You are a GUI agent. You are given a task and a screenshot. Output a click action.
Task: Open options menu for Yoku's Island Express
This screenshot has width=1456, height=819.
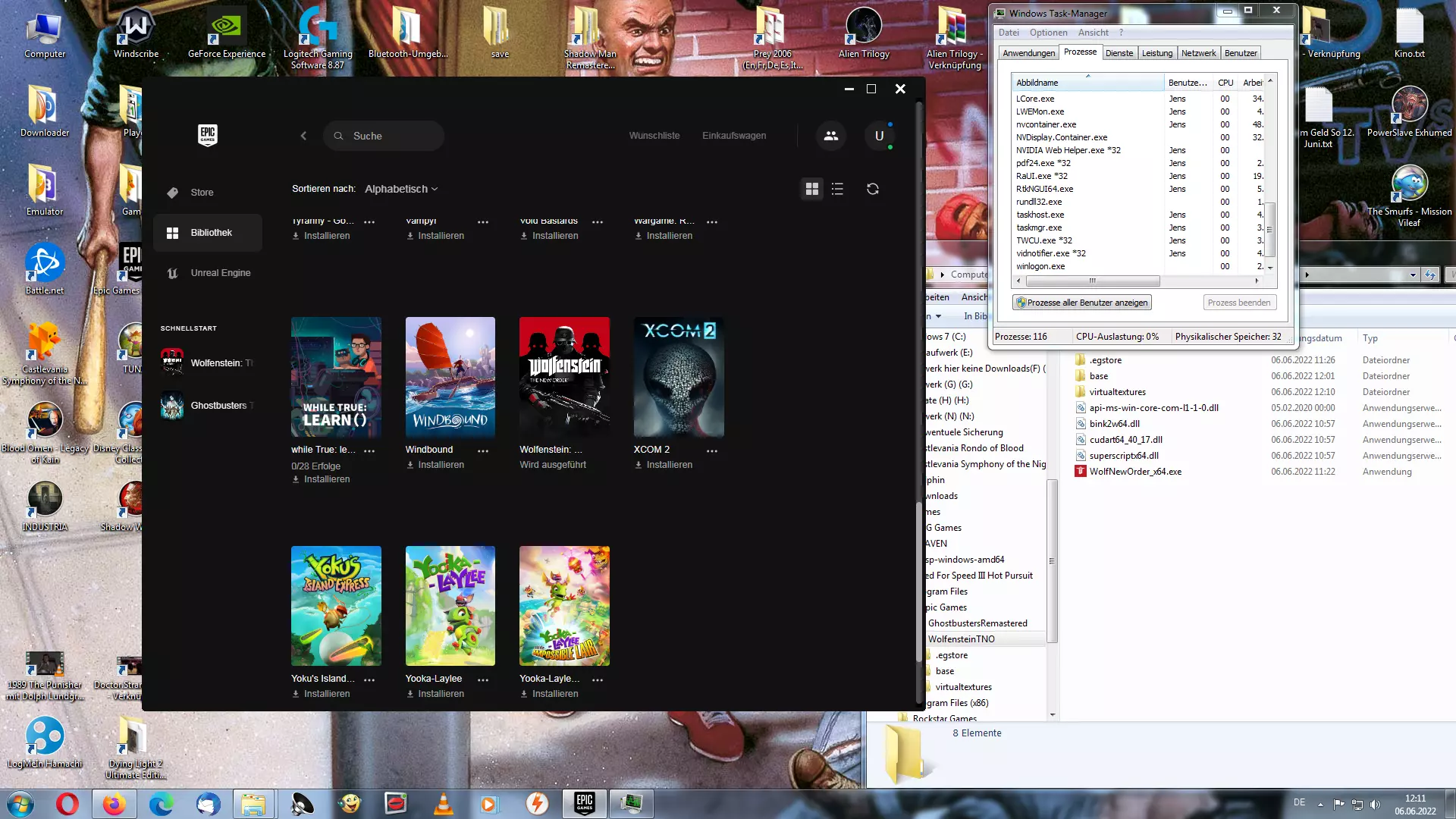click(x=369, y=679)
